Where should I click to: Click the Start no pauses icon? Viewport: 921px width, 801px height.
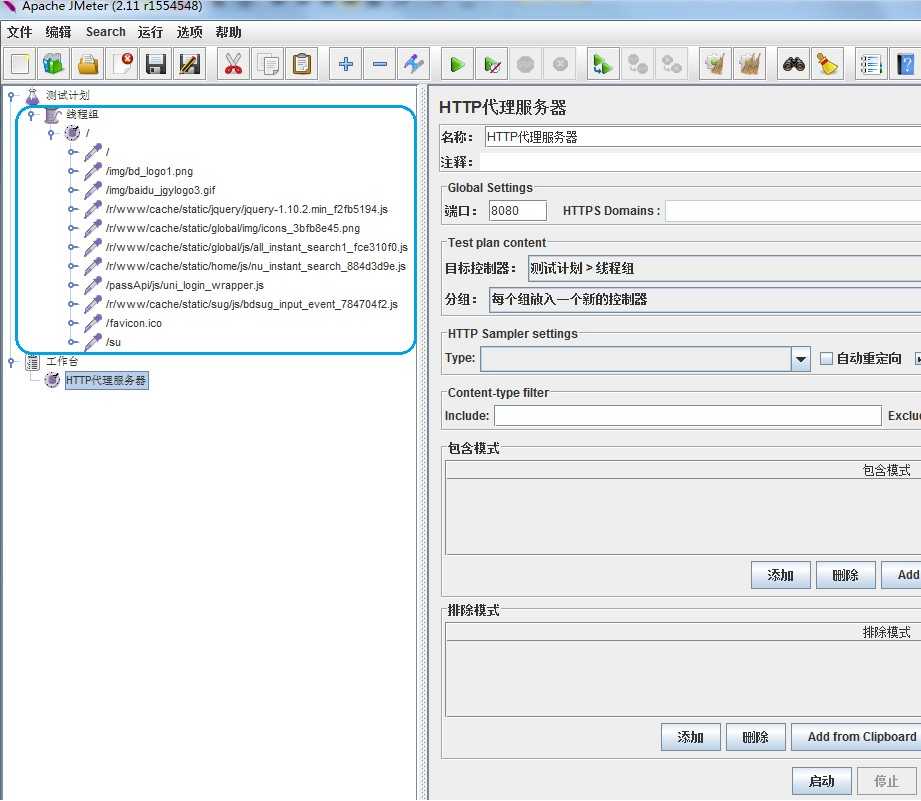pos(492,63)
